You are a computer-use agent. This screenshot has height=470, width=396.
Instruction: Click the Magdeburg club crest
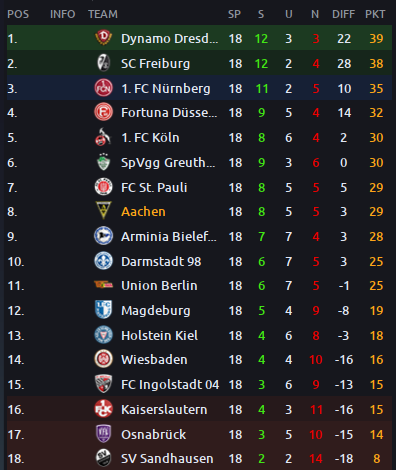[x=103, y=310]
